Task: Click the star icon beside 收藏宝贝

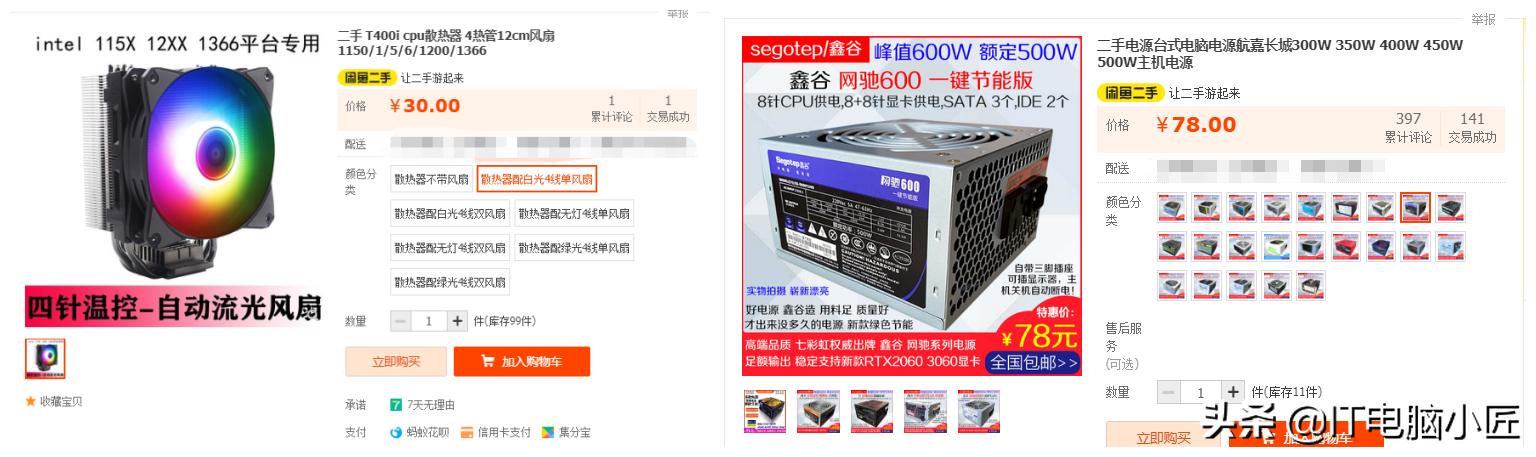Action: [x=31, y=401]
